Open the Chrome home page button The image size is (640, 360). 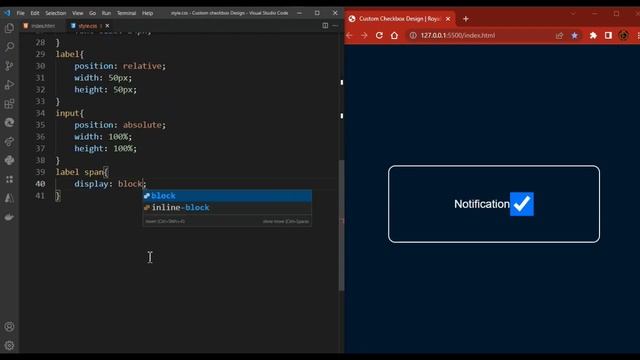(x=394, y=36)
